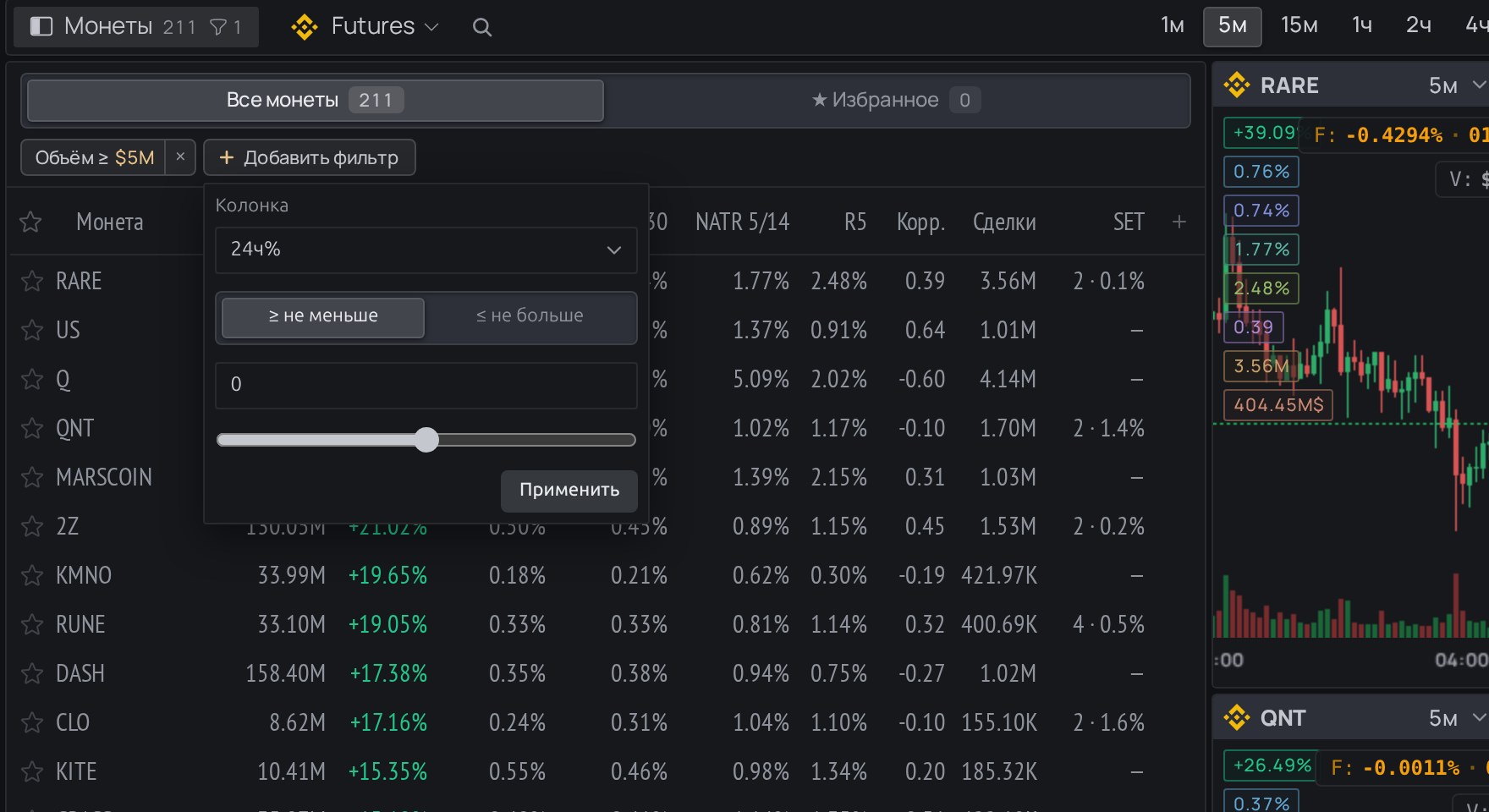The height and width of the screenshot is (812, 1489).
Task: Open RARE chart 5м timeframe dropdown
Action: pos(1456,85)
